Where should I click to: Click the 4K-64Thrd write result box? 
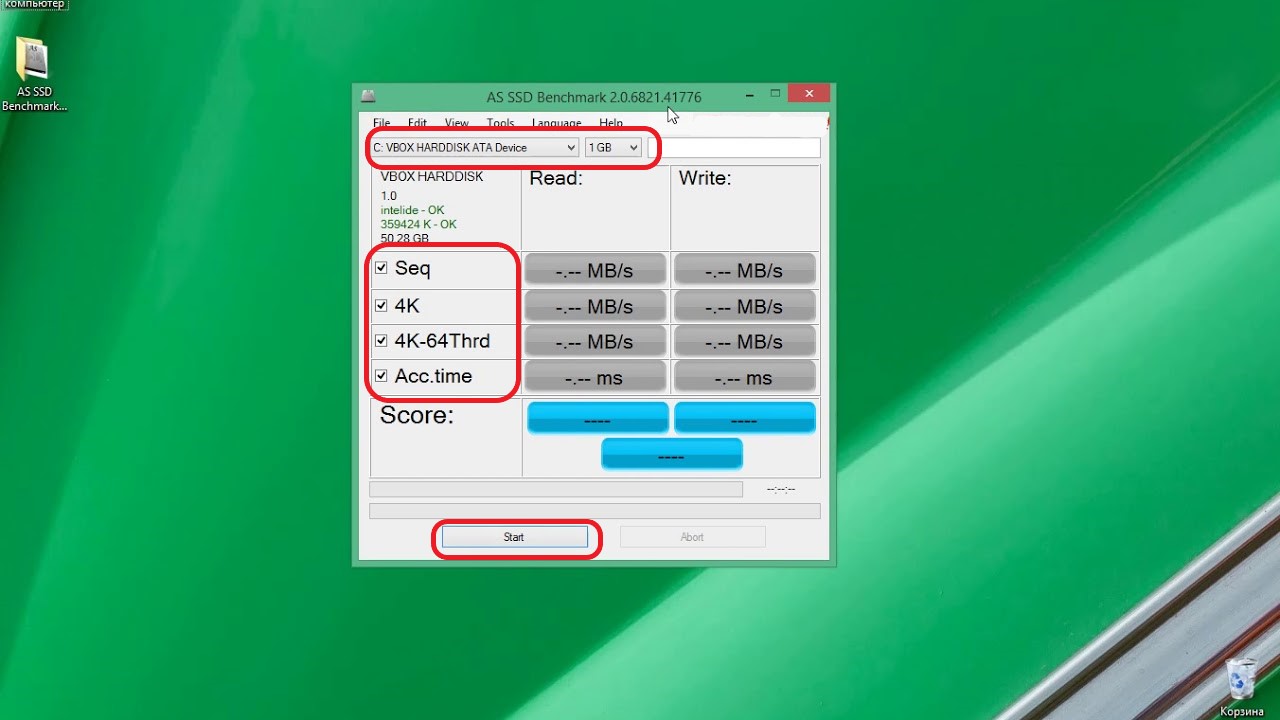coord(744,341)
